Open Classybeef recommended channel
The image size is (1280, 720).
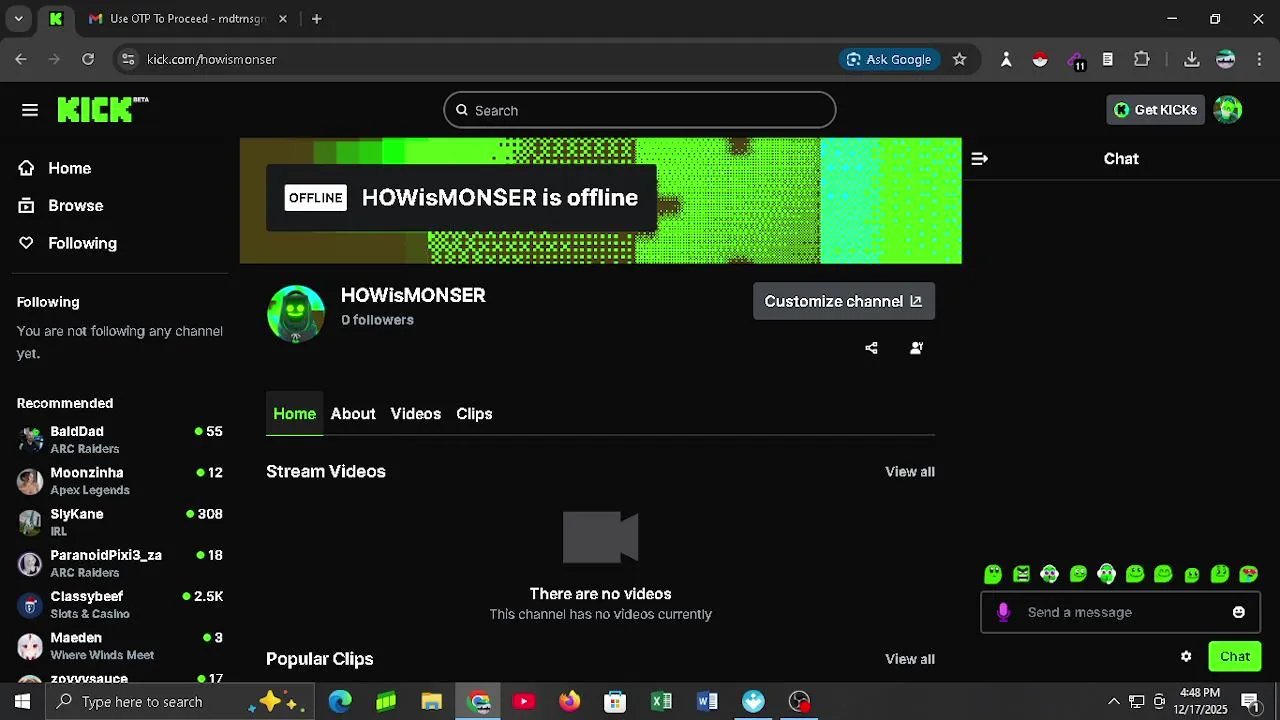pos(120,604)
